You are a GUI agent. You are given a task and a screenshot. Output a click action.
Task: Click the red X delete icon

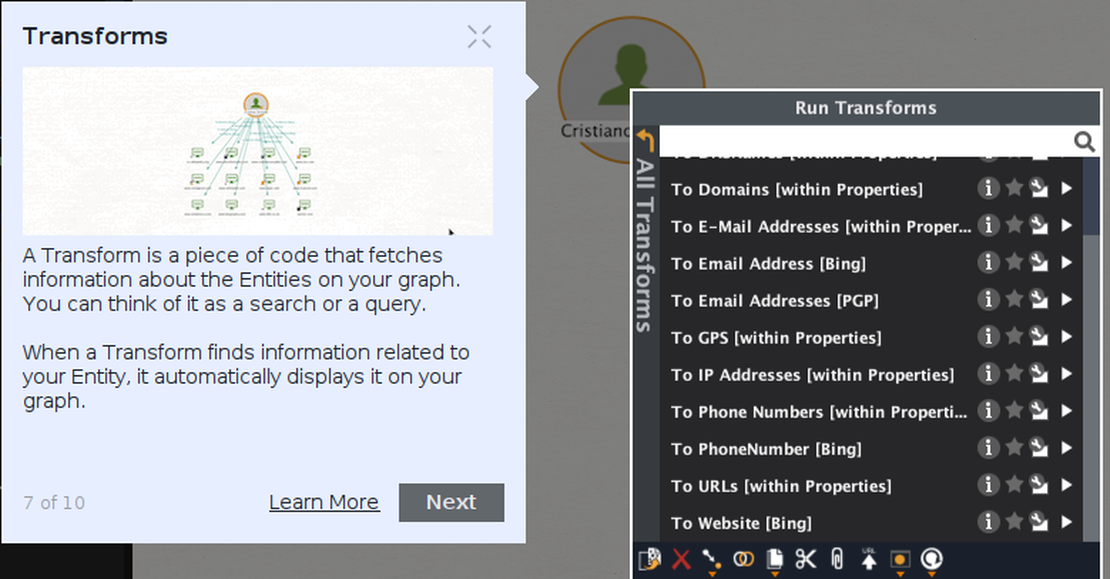(681, 559)
